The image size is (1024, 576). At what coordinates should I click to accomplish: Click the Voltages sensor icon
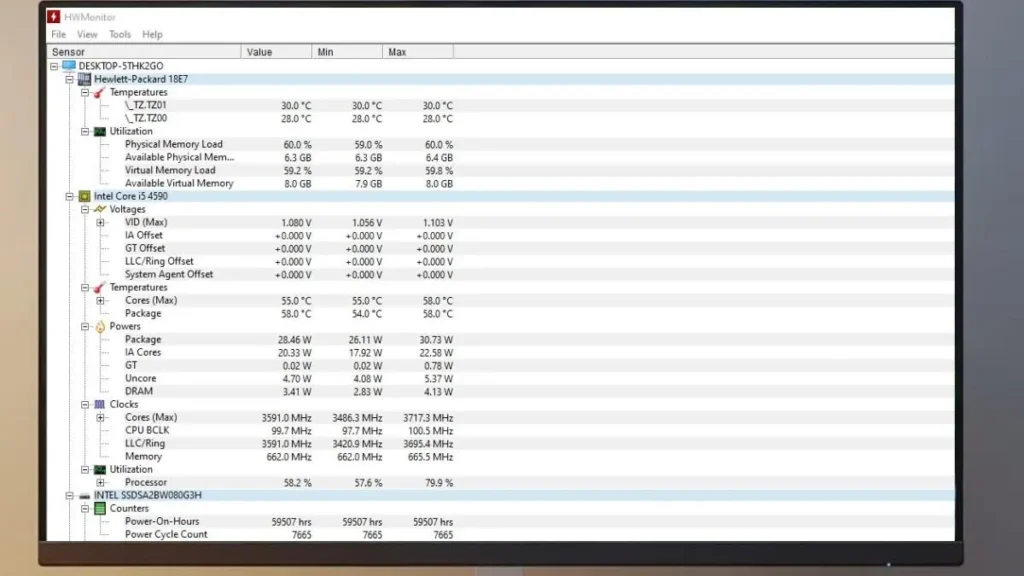pyautogui.click(x=100, y=209)
